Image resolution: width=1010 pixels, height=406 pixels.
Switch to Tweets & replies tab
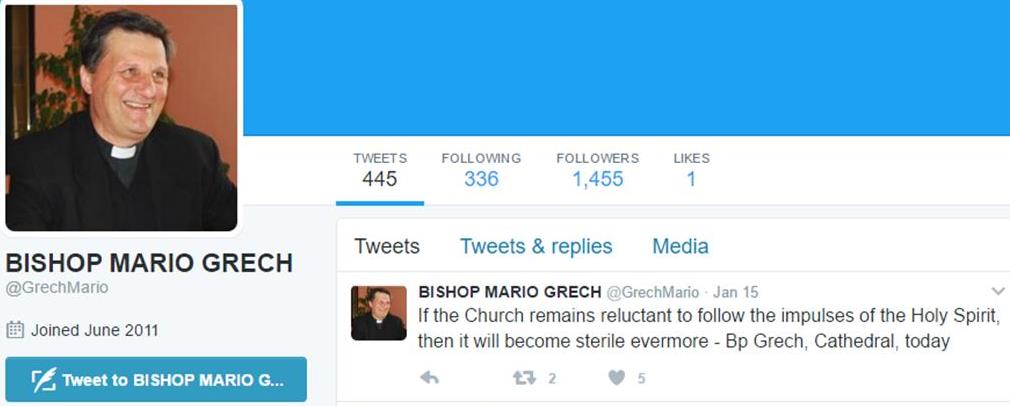point(536,246)
